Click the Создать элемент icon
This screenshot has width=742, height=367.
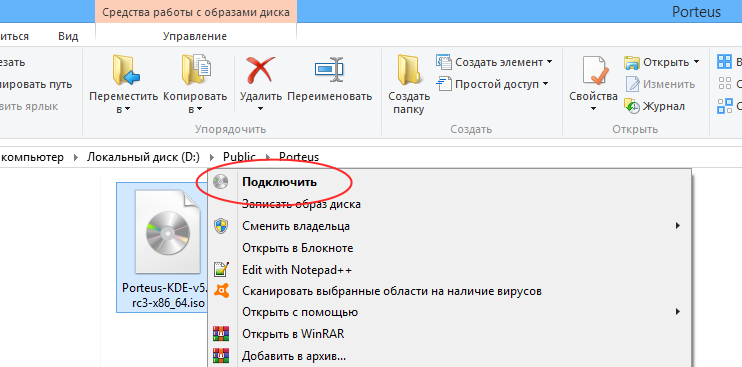coord(443,62)
